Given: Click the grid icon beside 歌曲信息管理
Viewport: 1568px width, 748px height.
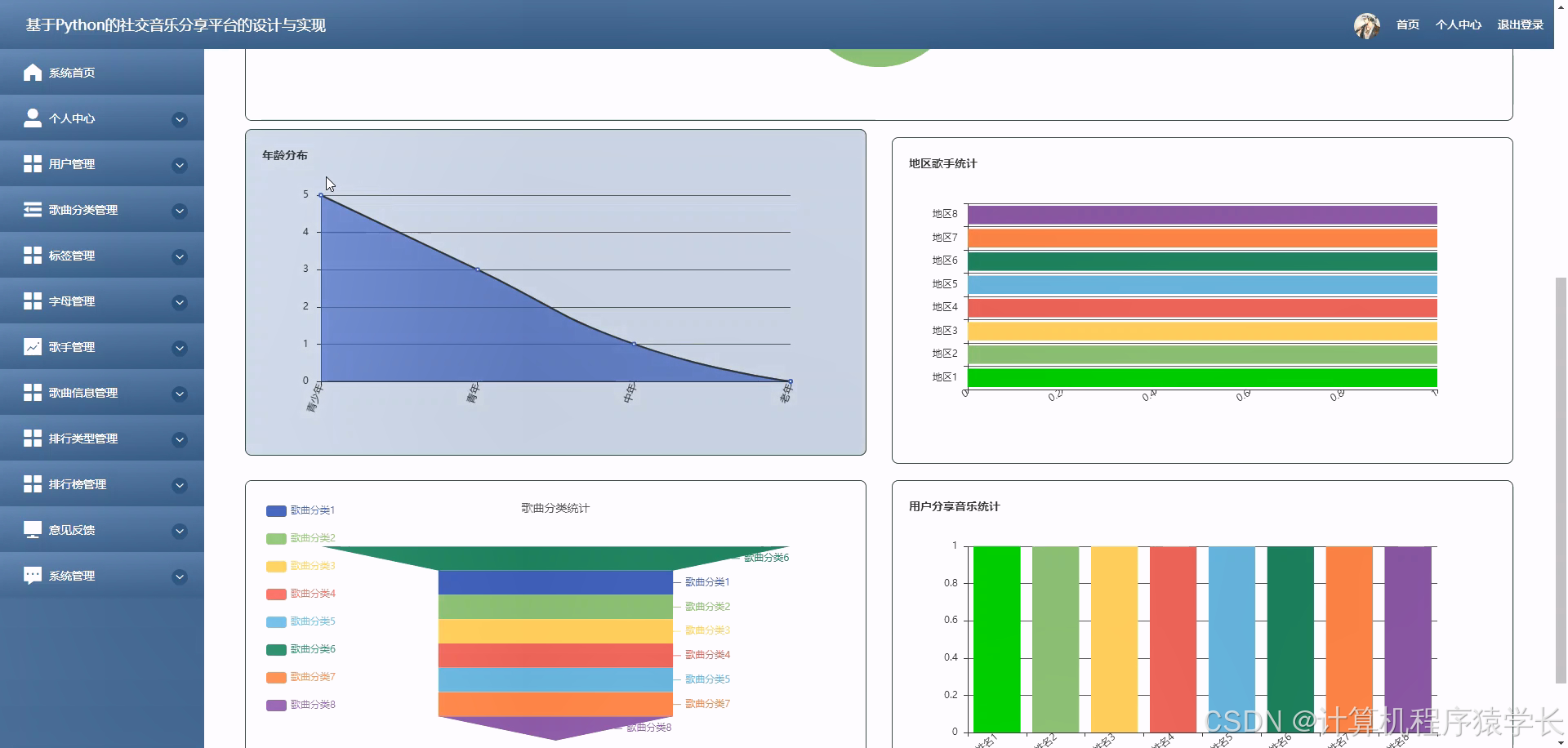Looking at the screenshot, I should click(x=33, y=393).
